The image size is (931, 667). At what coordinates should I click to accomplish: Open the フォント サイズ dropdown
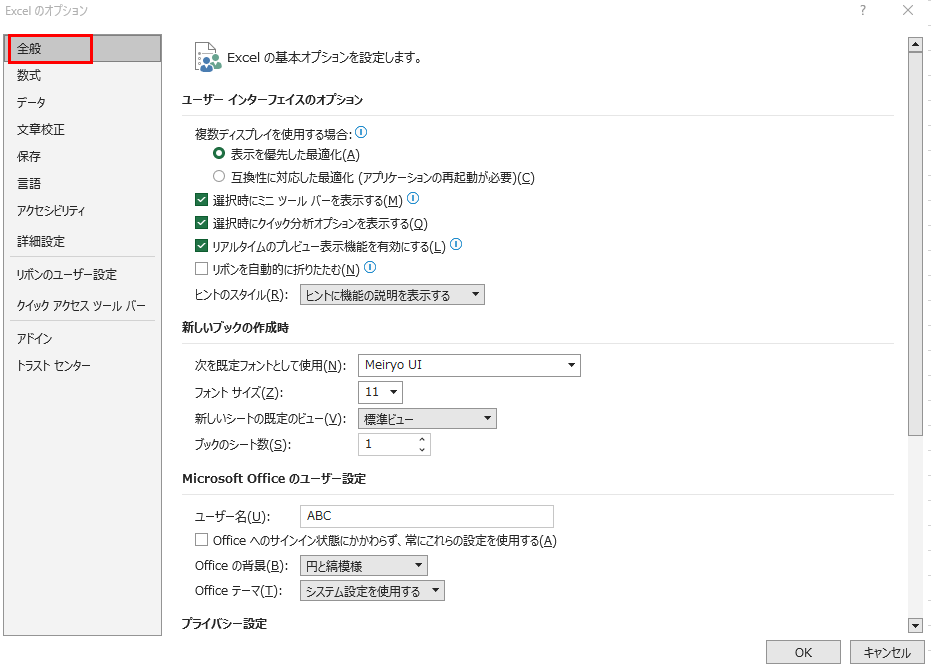click(x=380, y=392)
